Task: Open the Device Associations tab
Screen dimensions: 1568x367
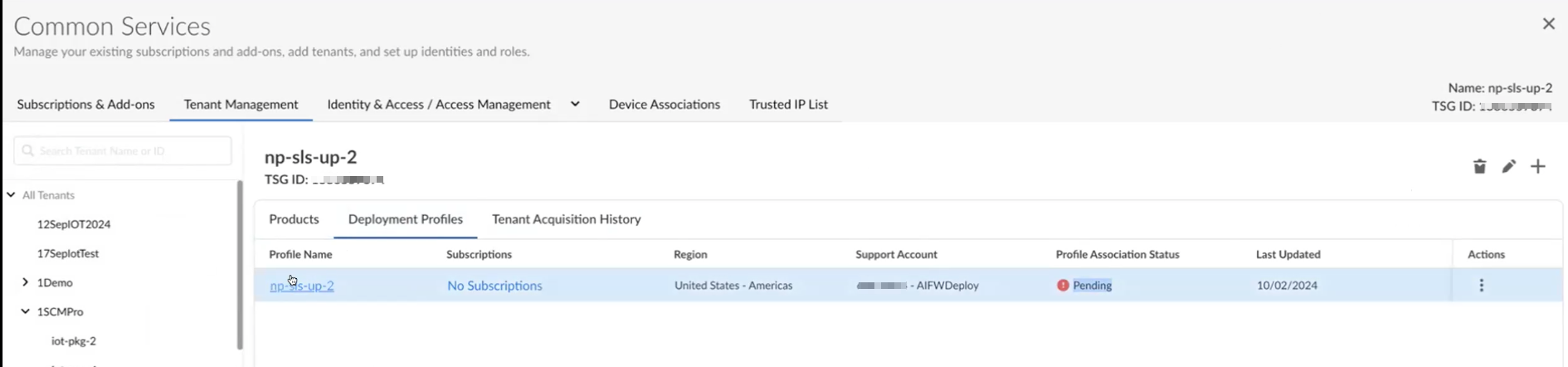Action: 664,105
